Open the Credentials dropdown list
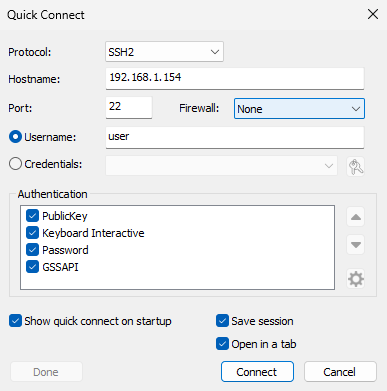 (x=221, y=166)
